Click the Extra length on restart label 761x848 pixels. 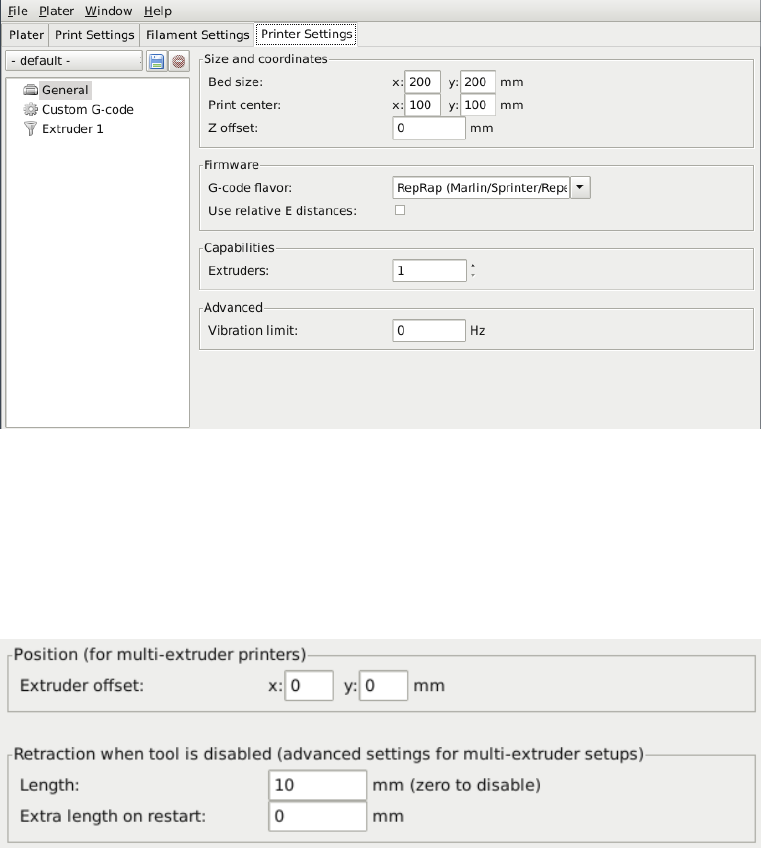[113, 816]
